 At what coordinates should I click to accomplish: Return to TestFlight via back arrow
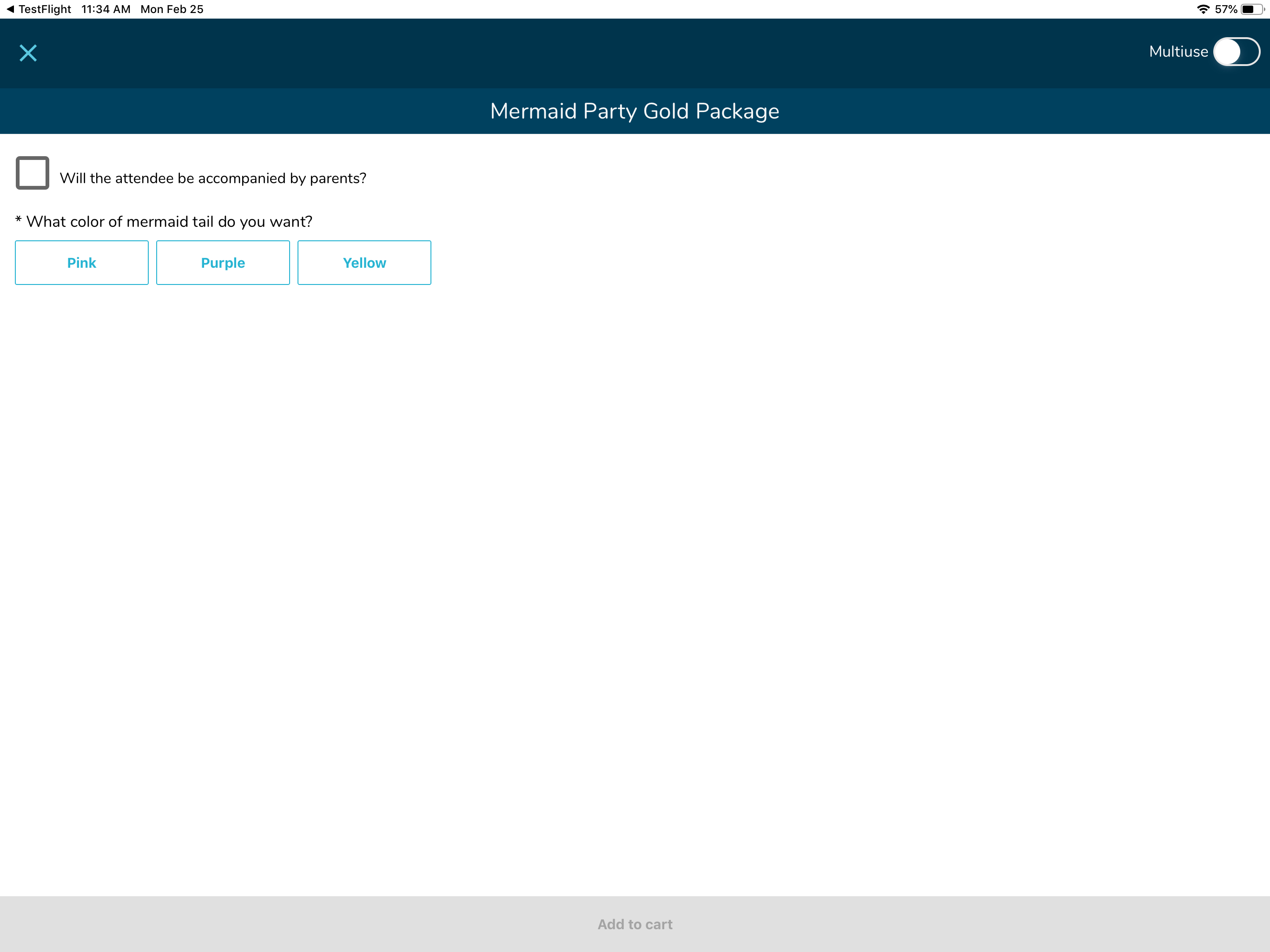point(38,9)
